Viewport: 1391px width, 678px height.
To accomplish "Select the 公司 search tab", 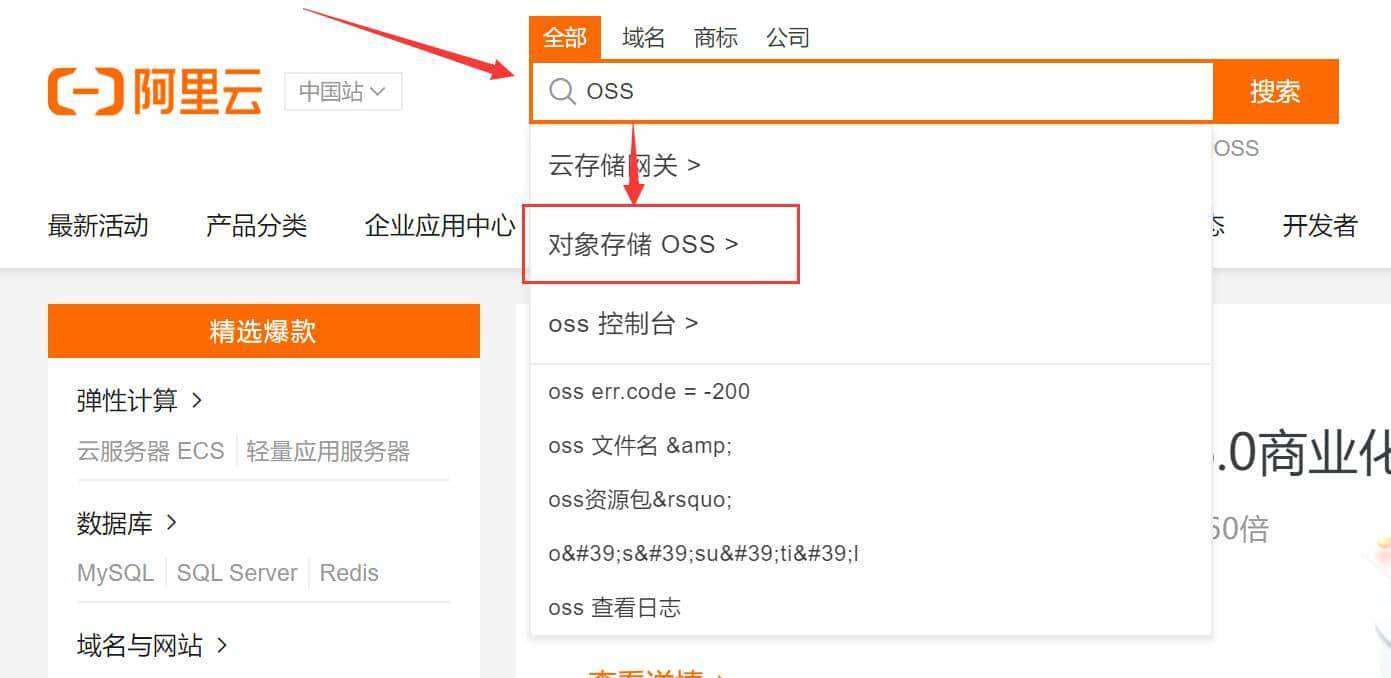I will click(788, 38).
